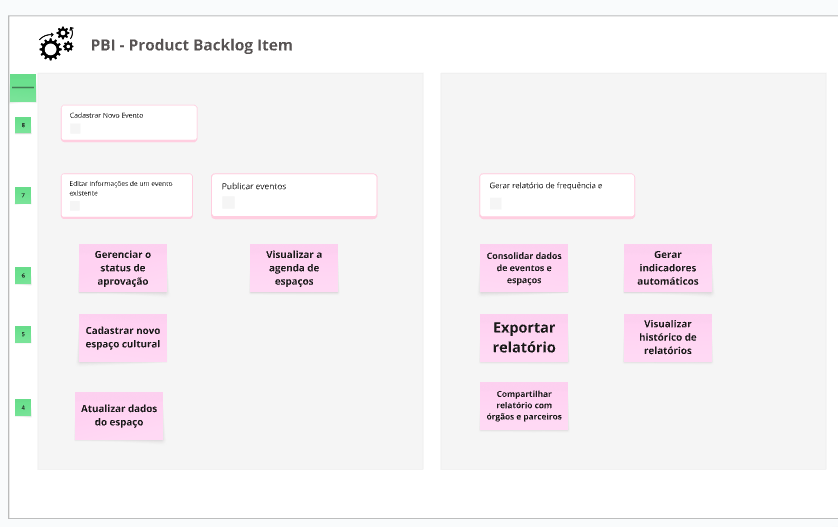This screenshot has width=838, height=527.
Task: Select the Visualizar a agenda de espaços note
Action: point(294,268)
